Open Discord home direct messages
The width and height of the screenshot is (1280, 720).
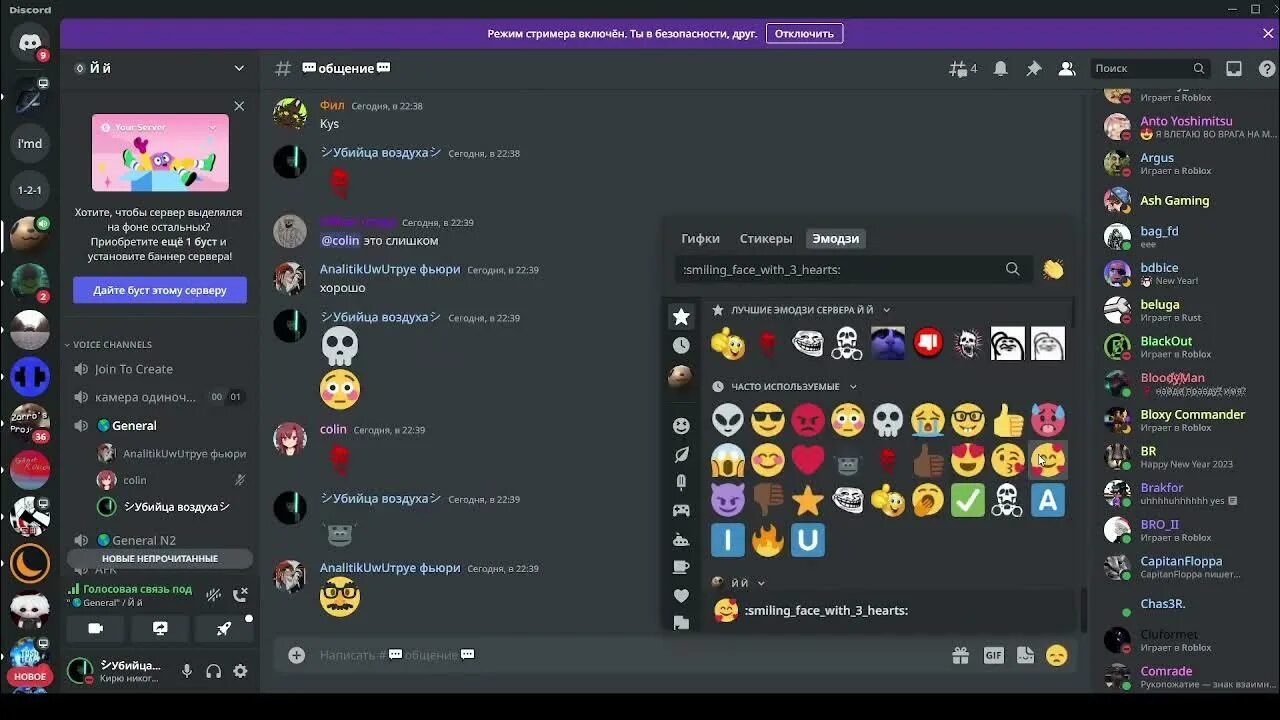click(30, 43)
